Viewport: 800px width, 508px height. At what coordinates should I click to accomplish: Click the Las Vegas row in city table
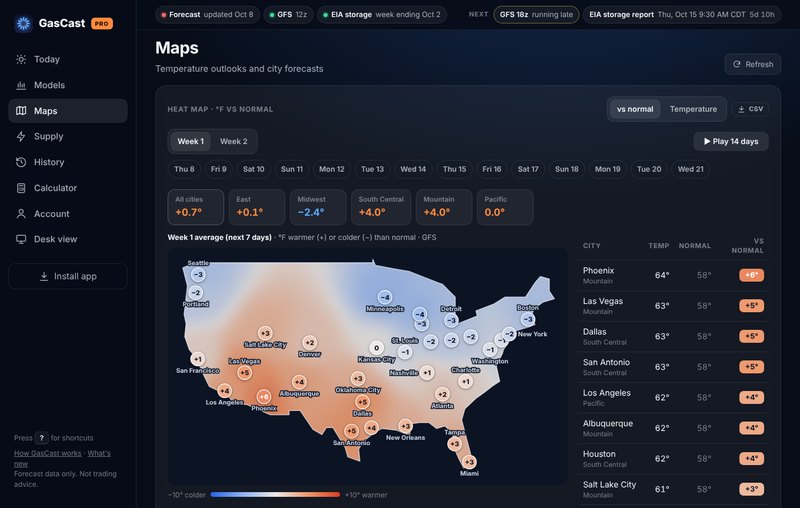click(x=673, y=306)
